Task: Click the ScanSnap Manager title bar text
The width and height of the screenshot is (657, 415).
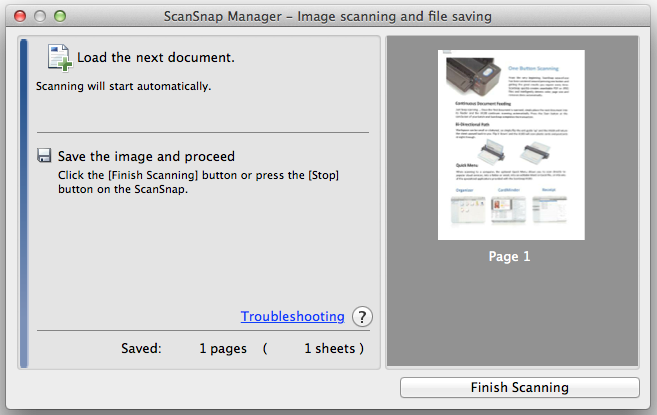Action: (x=328, y=17)
